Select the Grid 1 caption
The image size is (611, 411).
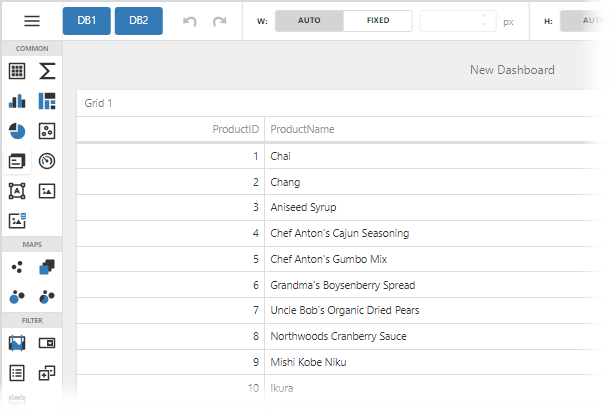coord(98,103)
